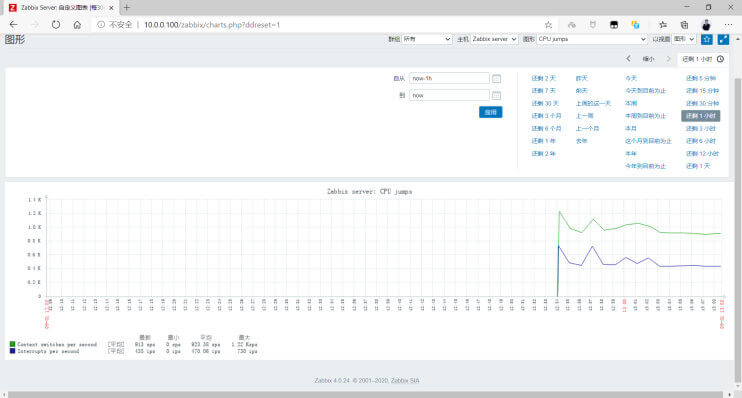Click the site security info icon

[101, 25]
